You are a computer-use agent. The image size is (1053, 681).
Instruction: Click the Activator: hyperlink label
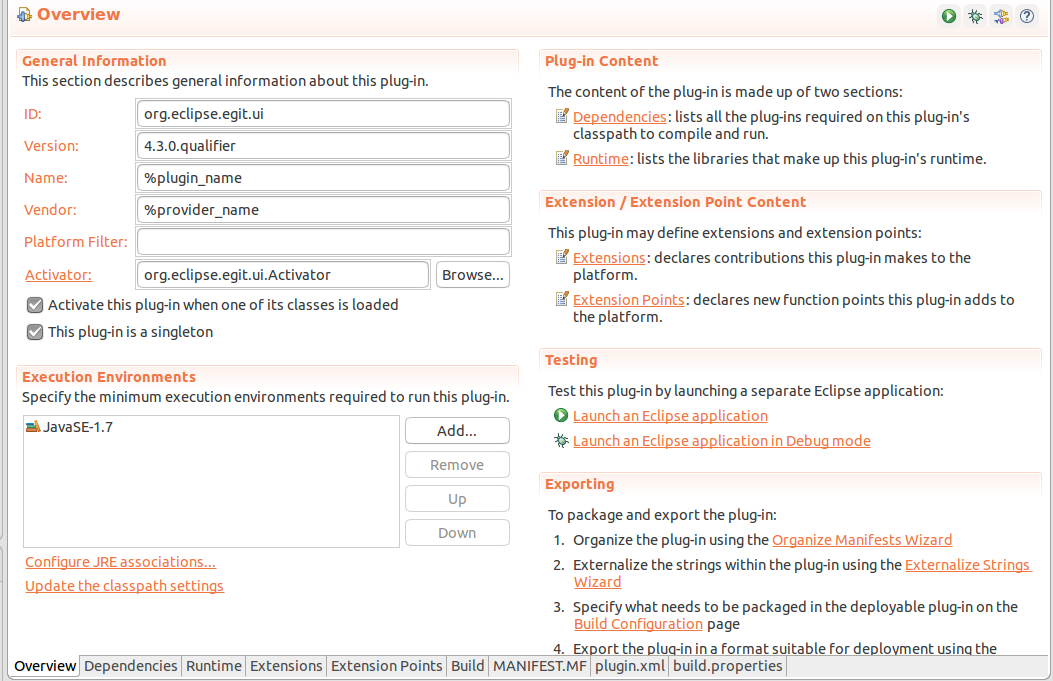pos(58,275)
